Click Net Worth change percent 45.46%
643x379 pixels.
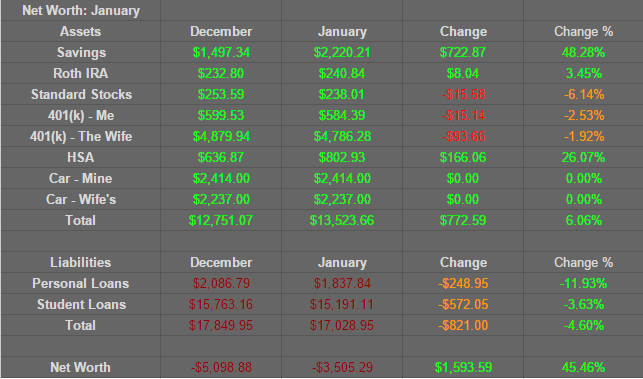point(584,367)
